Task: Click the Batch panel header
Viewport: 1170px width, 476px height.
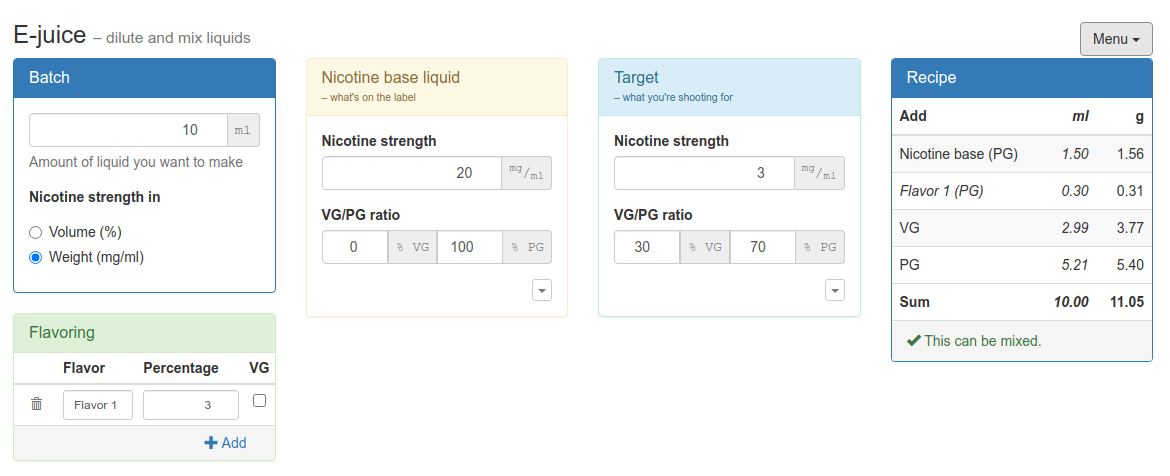Action: pos(144,78)
